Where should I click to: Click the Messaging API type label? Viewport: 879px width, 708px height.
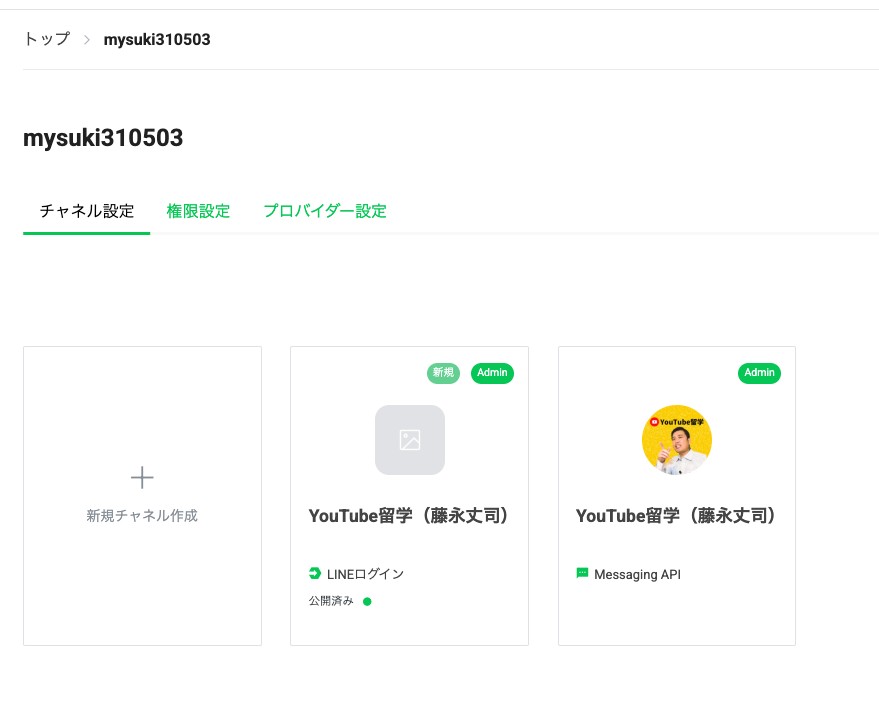tap(637, 575)
